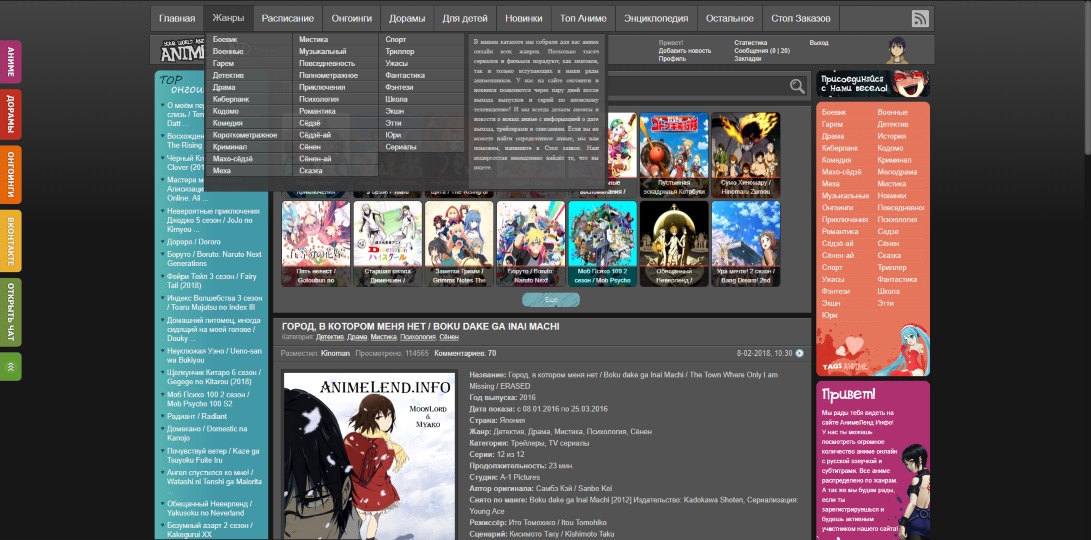Click the Детектив category link under post title
Screen dimensions: 1091x540
(x=330, y=337)
